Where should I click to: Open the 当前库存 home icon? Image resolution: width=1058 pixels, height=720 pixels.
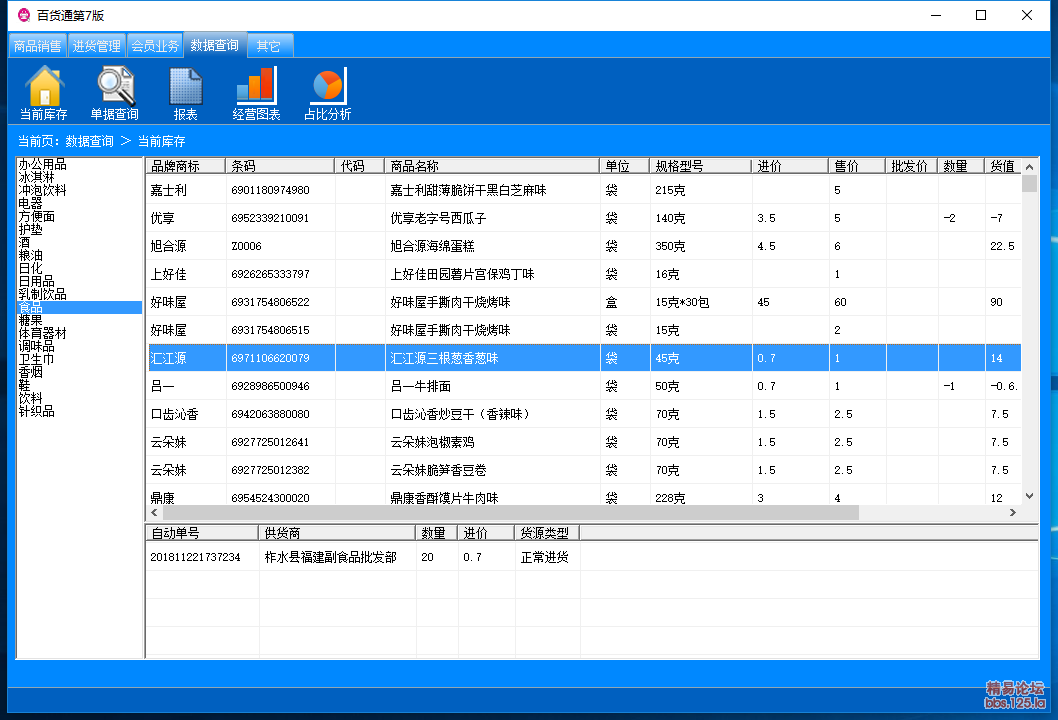(44, 94)
